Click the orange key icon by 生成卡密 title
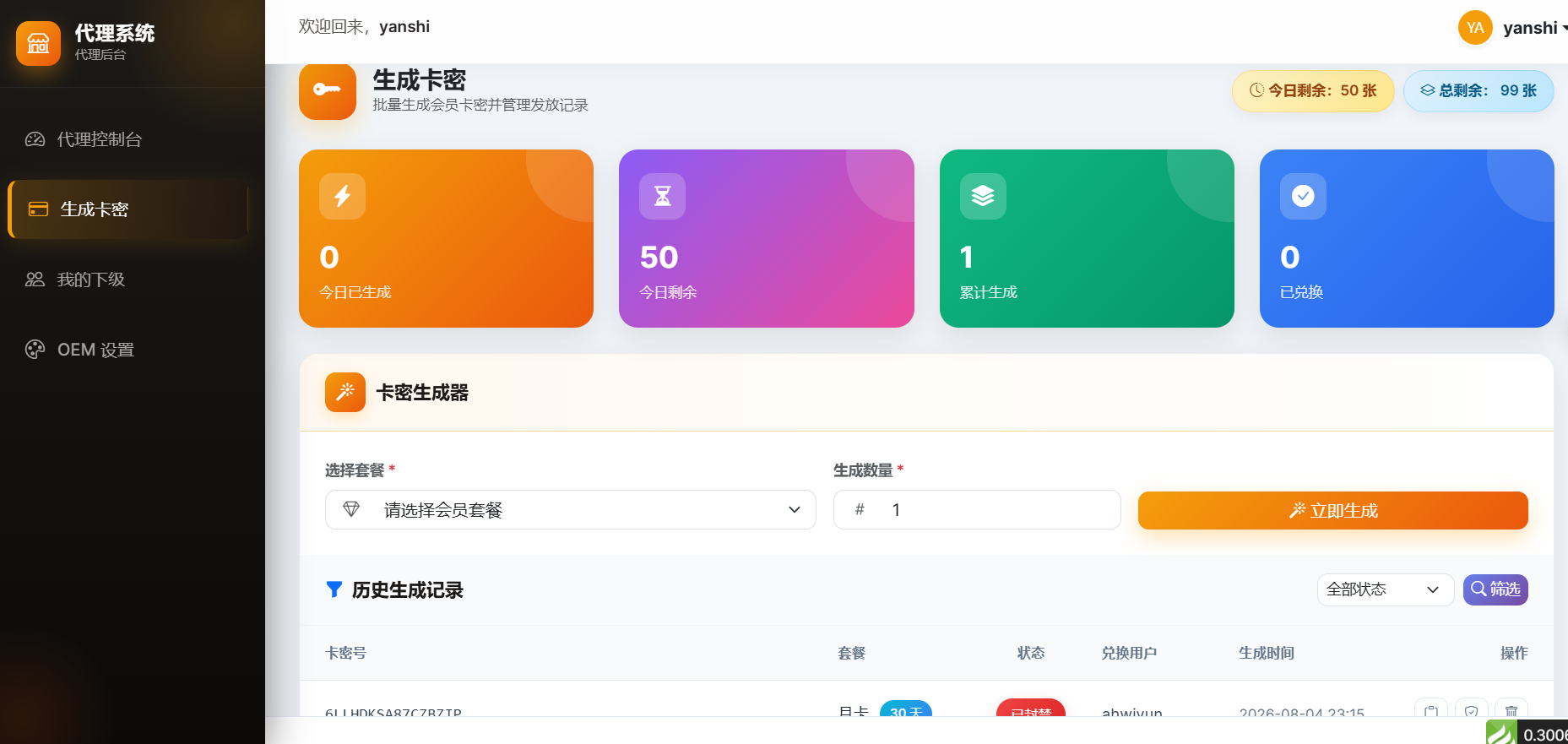The height and width of the screenshot is (744, 1568). pyautogui.click(x=328, y=90)
